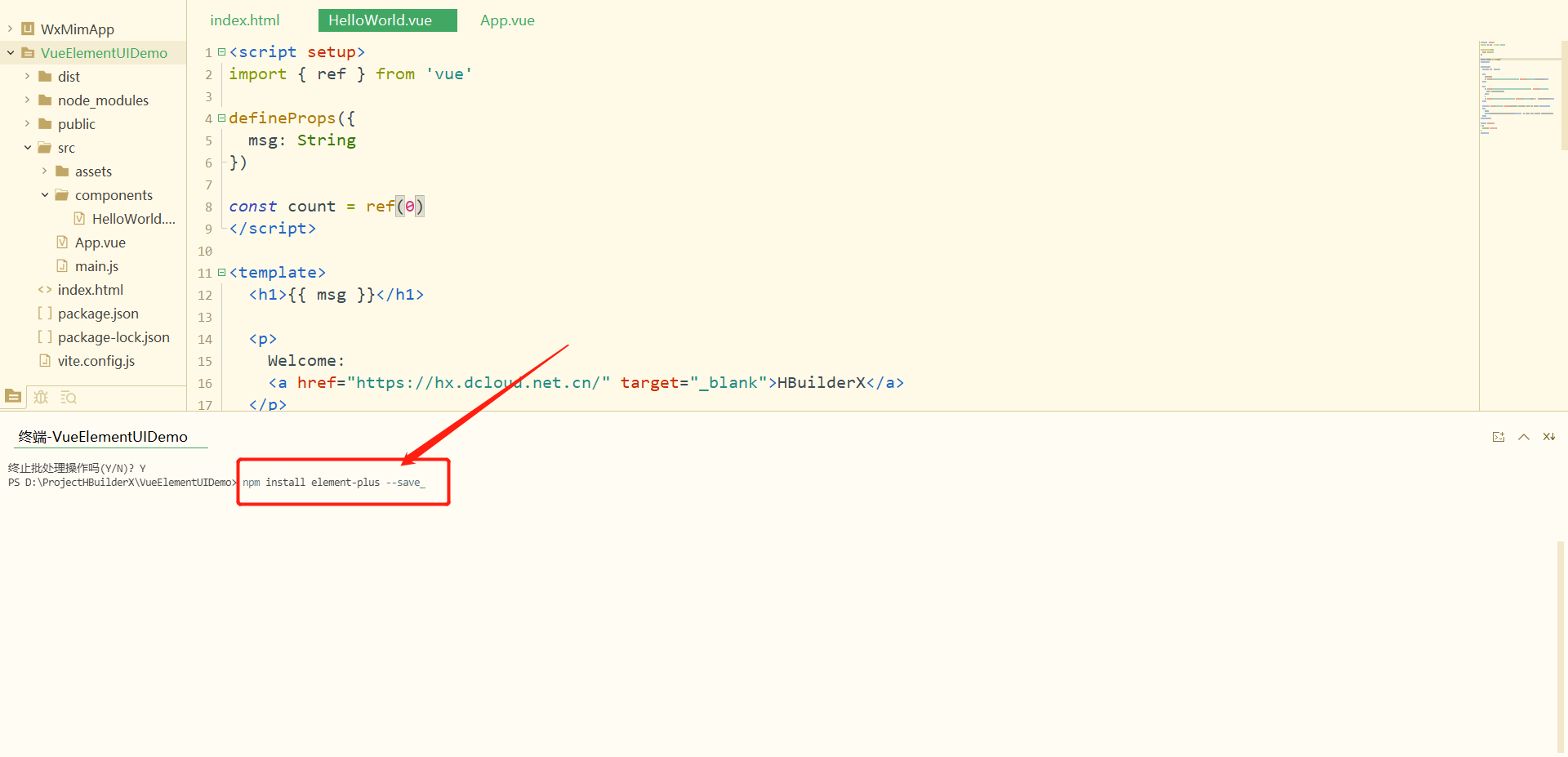
Task: Expand the assets folder arrow
Action: pos(44,171)
